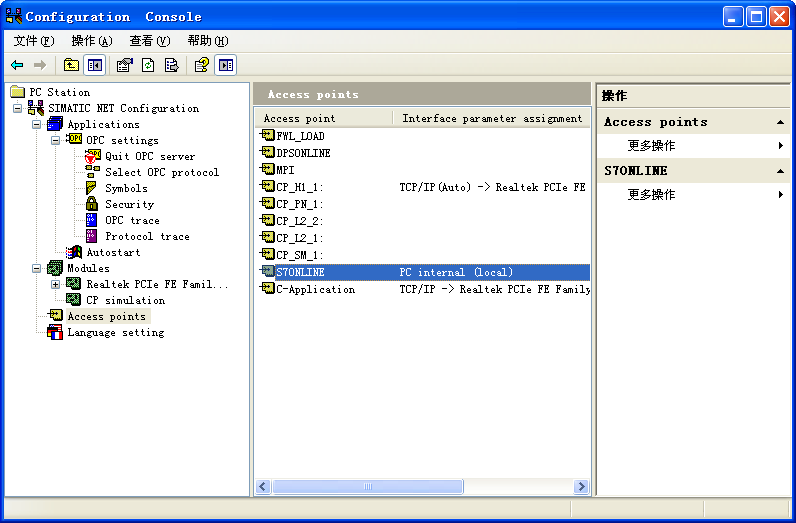Click the OPC settings icon
Screen dimensions: 796x523
pos(74,140)
